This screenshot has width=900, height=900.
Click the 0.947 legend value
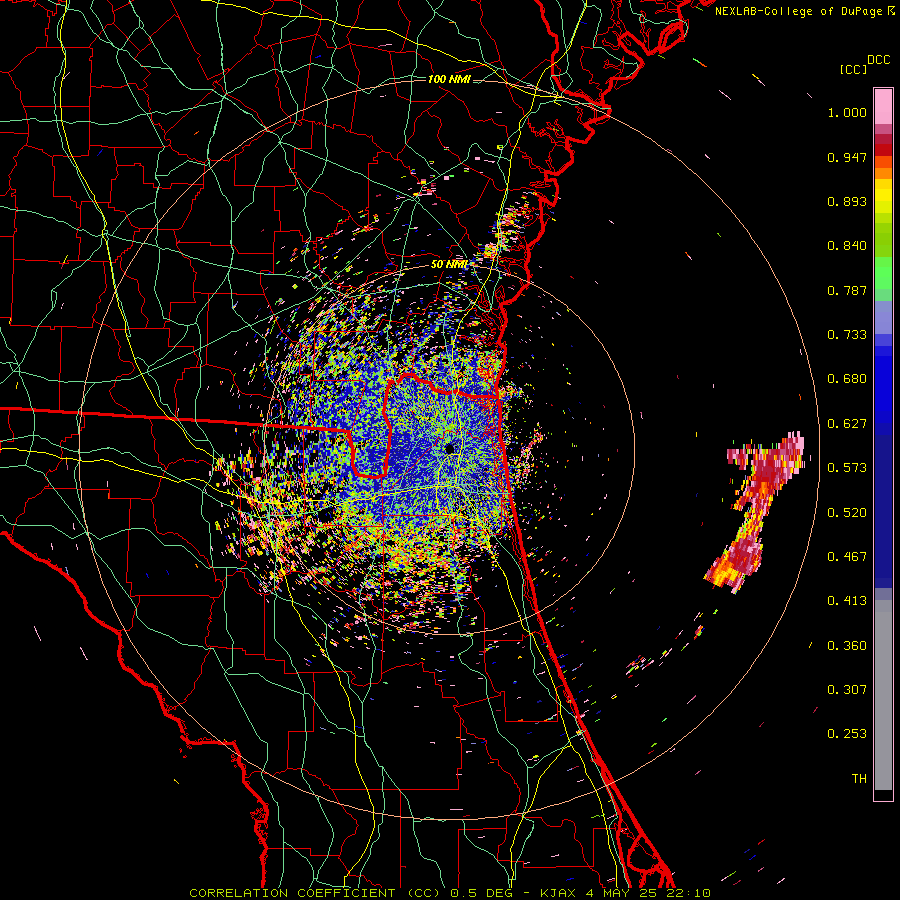pos(847,157)
